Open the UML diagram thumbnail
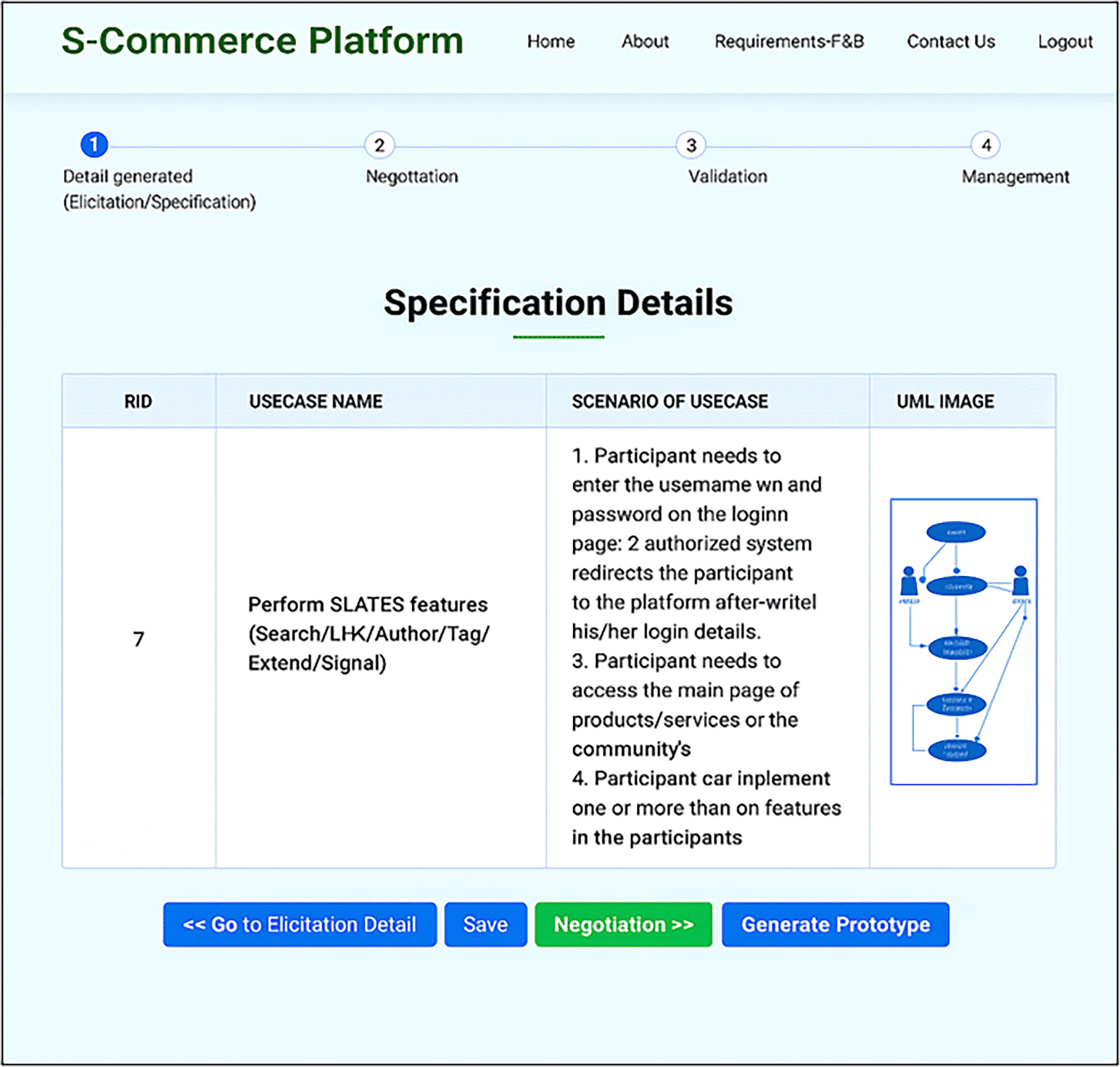This screenshot has height=1067, width=1120. coord(963,641)
